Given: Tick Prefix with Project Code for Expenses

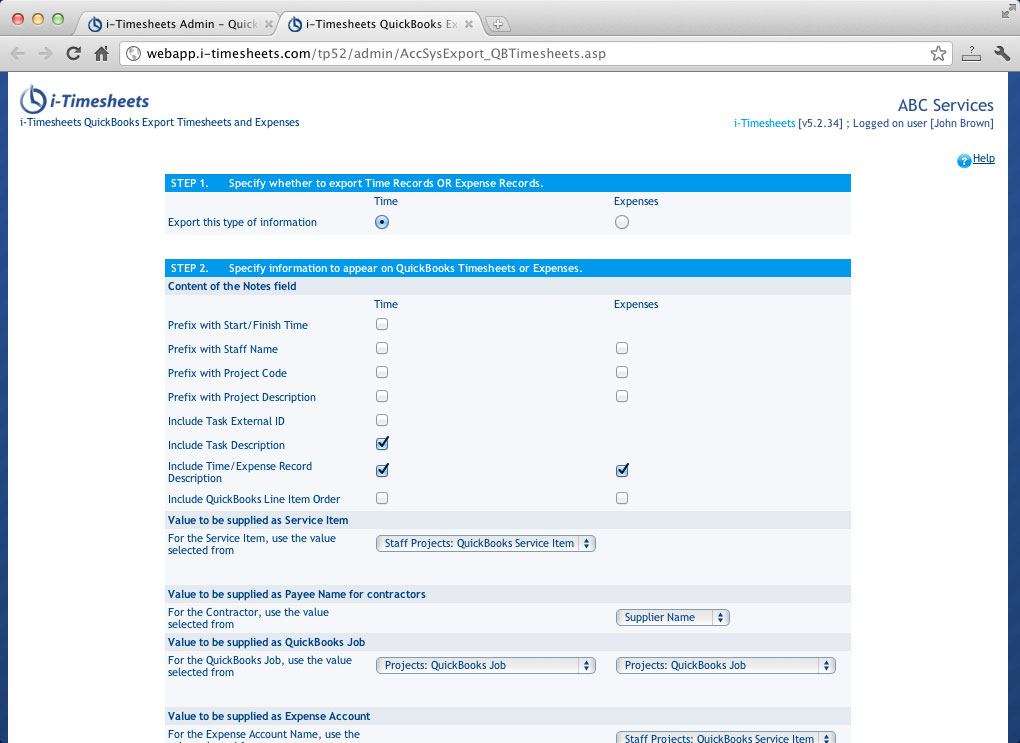Looking at the screenshot, I should (x=622, y=372).
